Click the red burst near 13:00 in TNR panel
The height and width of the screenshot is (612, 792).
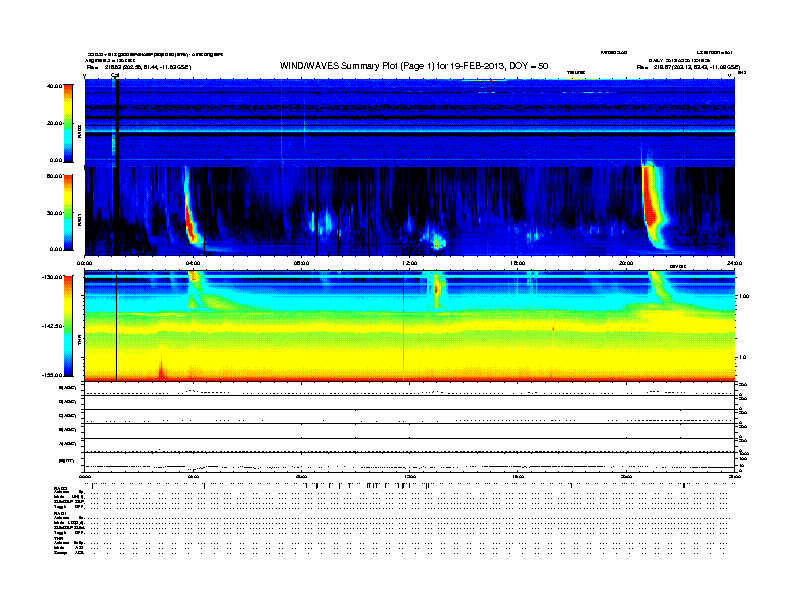point(436,289)
